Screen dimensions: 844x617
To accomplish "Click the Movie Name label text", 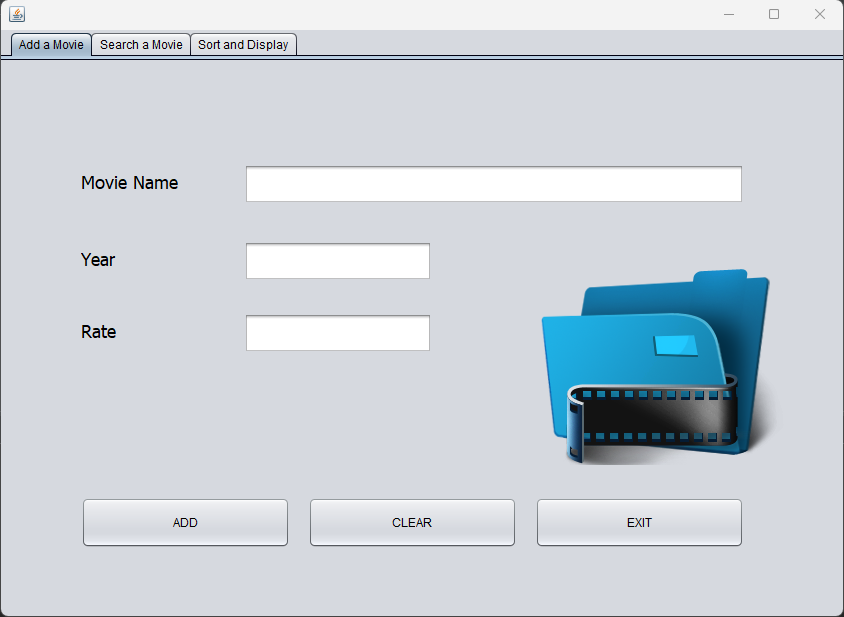I will tap(130, 183).
